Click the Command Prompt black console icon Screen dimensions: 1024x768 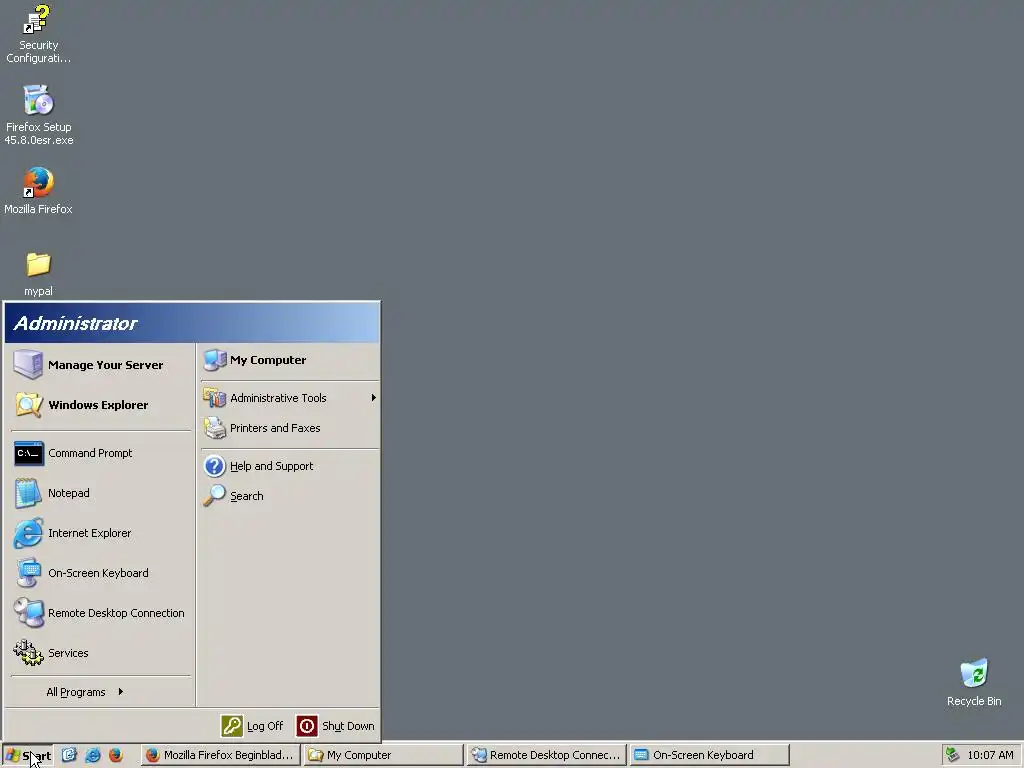tap(29, 453)
